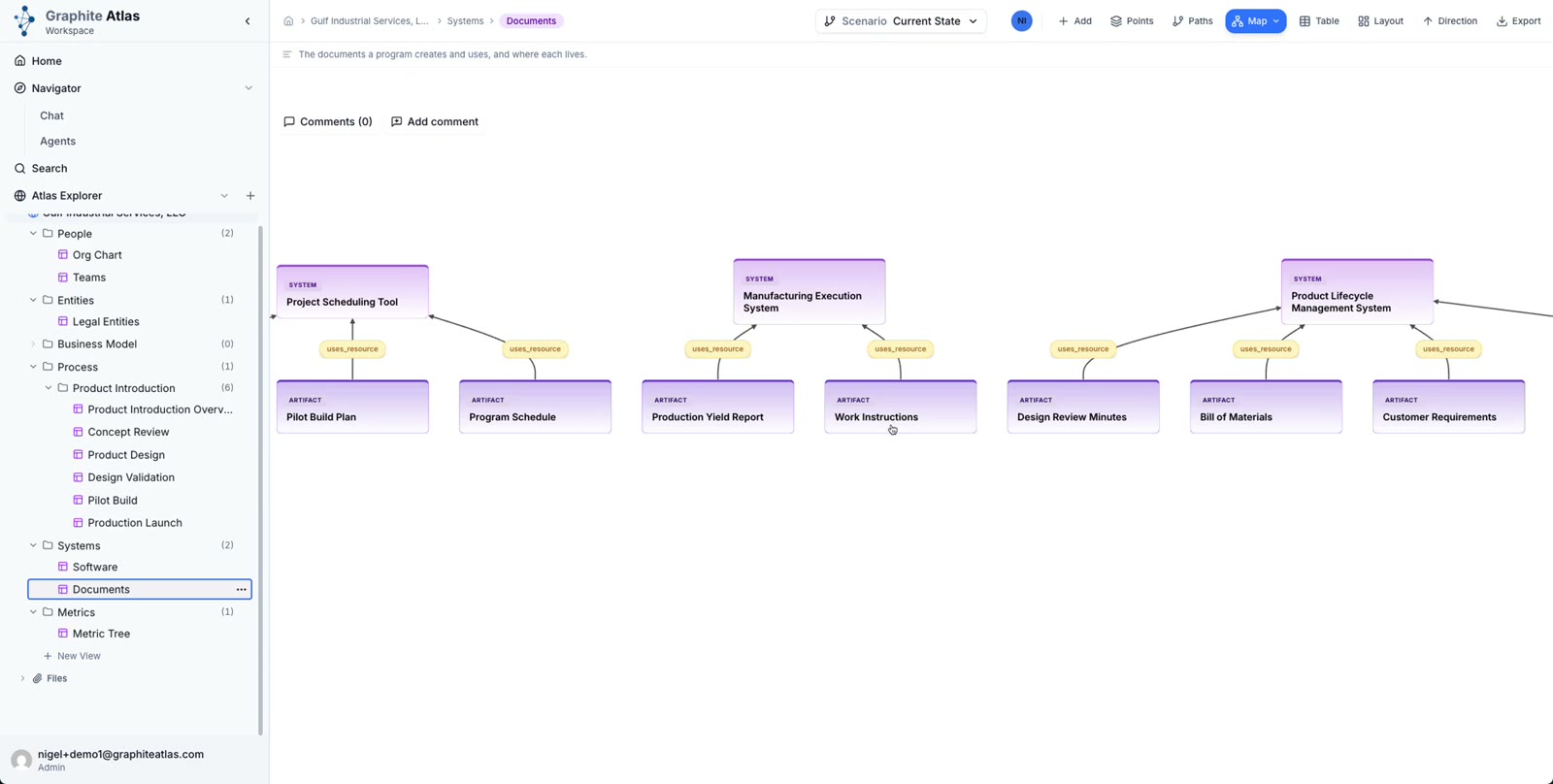Change the map Direction
The image size is (1553, 784).
(1450, 21)
